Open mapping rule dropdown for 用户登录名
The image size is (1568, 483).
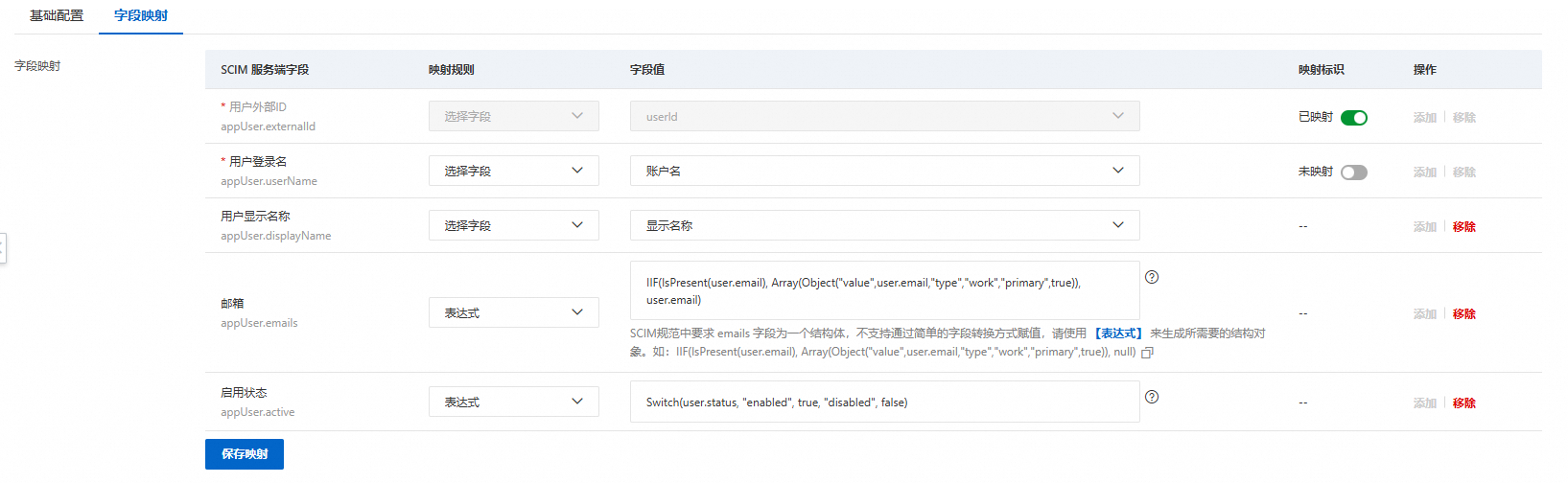514,171
